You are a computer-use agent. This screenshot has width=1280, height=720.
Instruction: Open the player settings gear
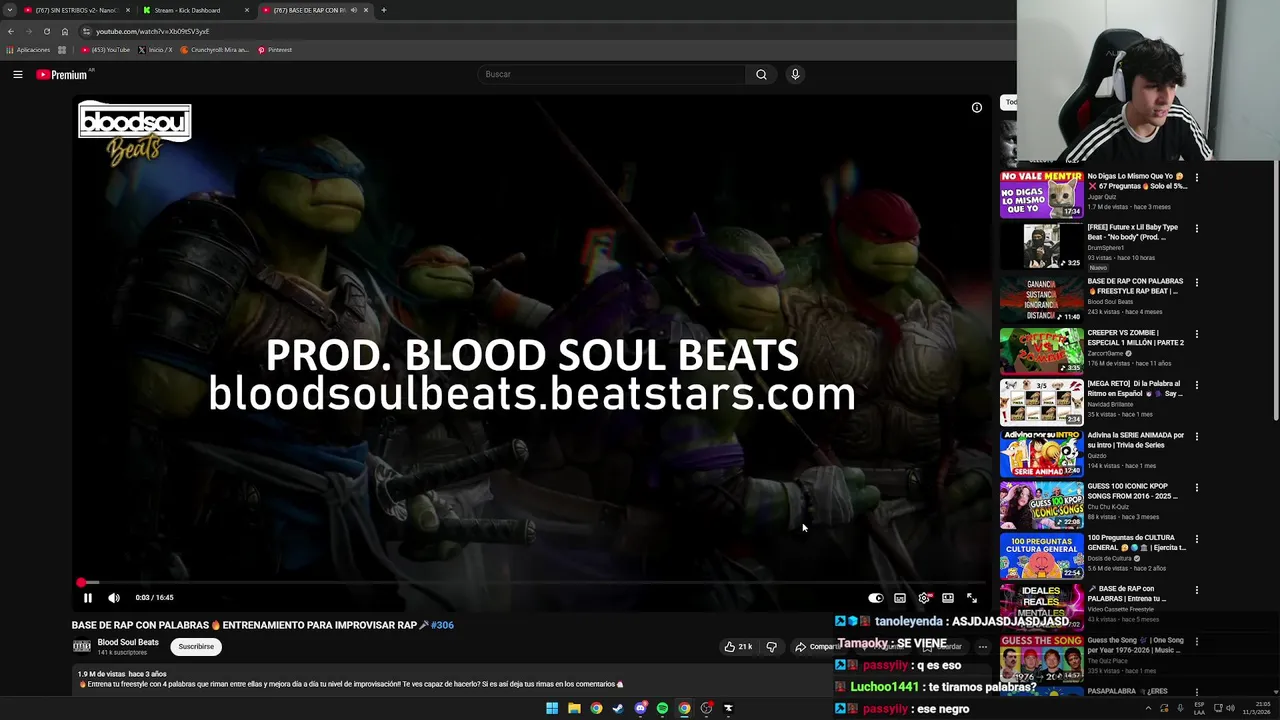click(x=924, y=598)
